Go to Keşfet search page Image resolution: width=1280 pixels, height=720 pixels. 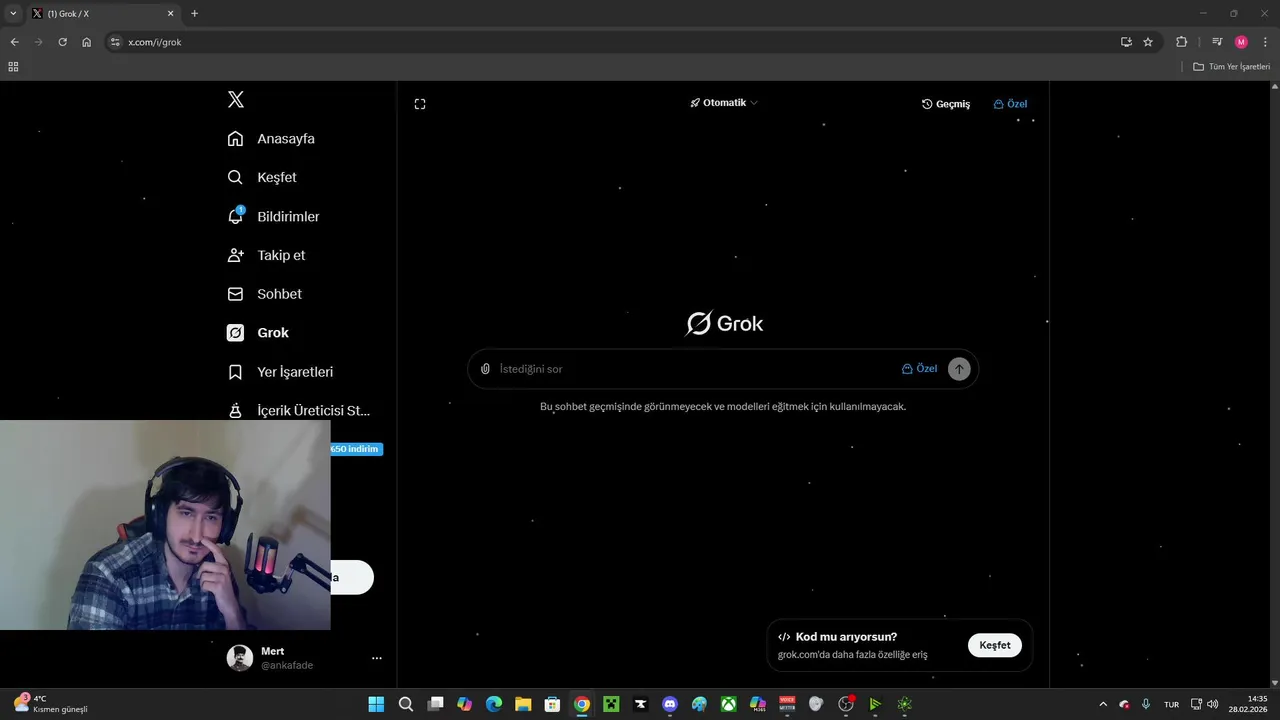click(x=262, y=177)
